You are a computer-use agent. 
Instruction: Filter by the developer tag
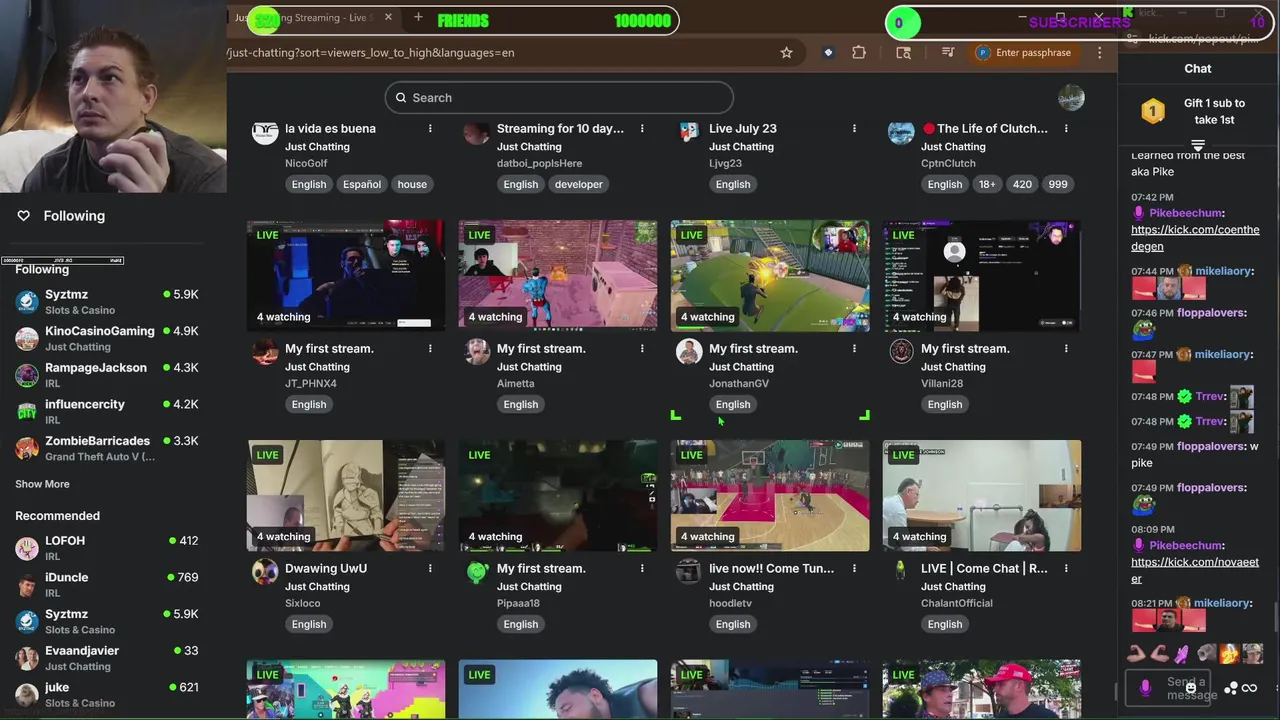click(x=579, y=184)
